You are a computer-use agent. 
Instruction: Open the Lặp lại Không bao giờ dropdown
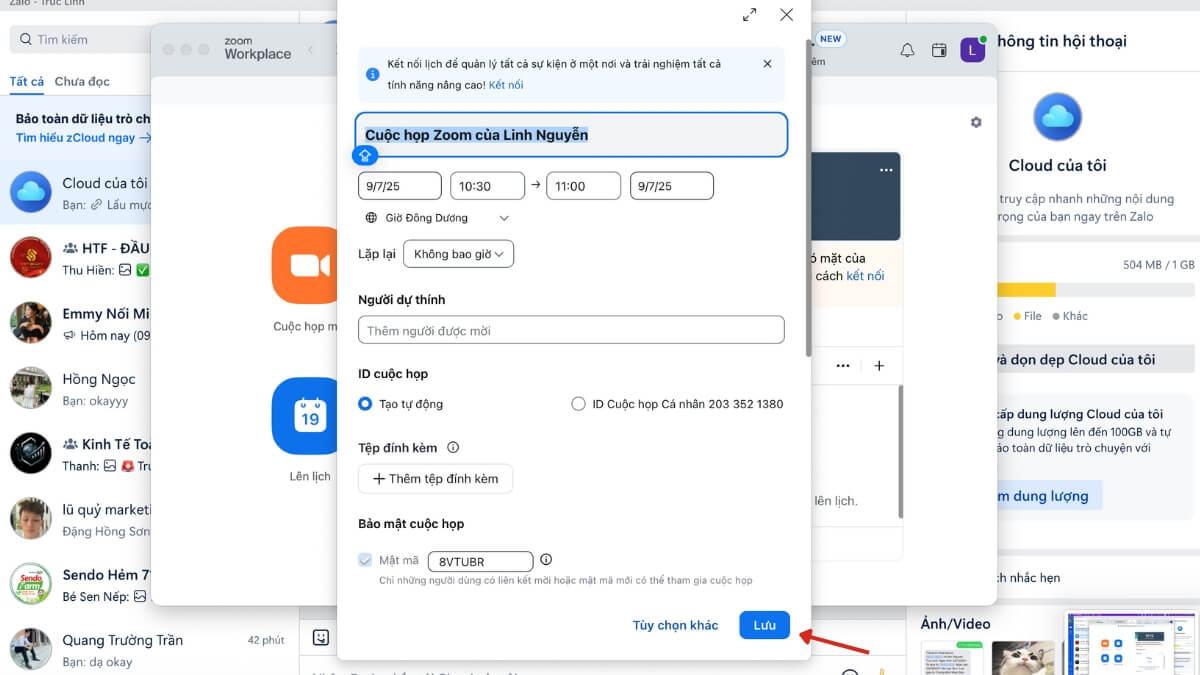coord(458,254)
